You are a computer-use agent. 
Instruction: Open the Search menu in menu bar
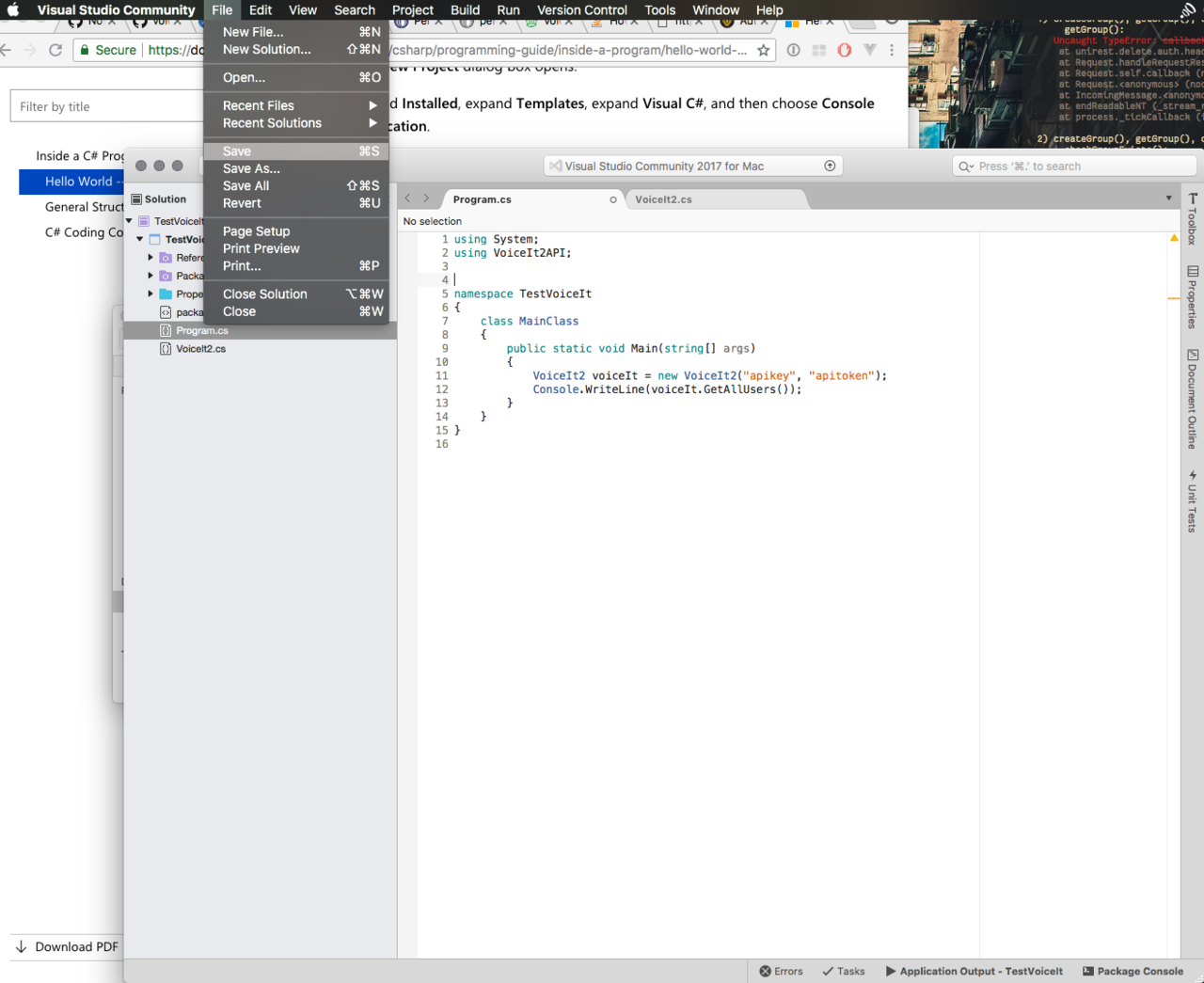click(x=355, y=9)
